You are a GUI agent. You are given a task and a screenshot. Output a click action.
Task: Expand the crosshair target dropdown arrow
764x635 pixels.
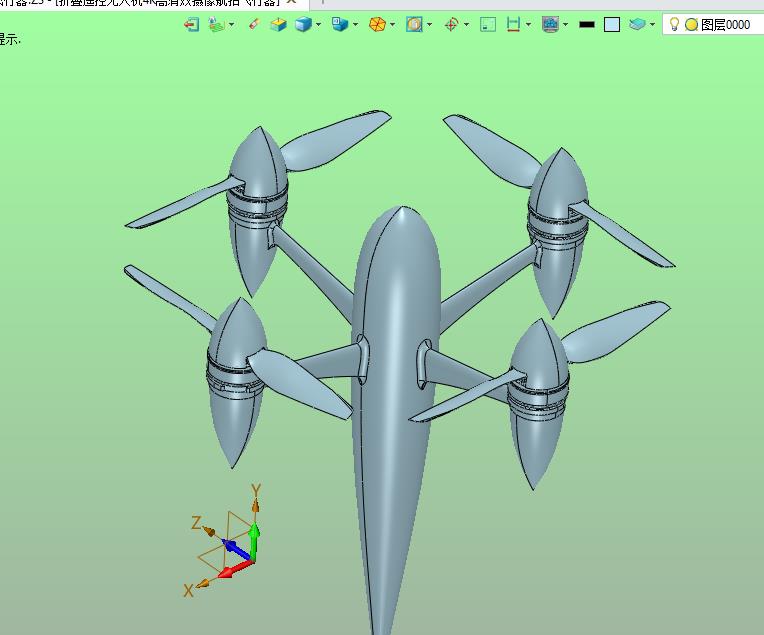466,24
